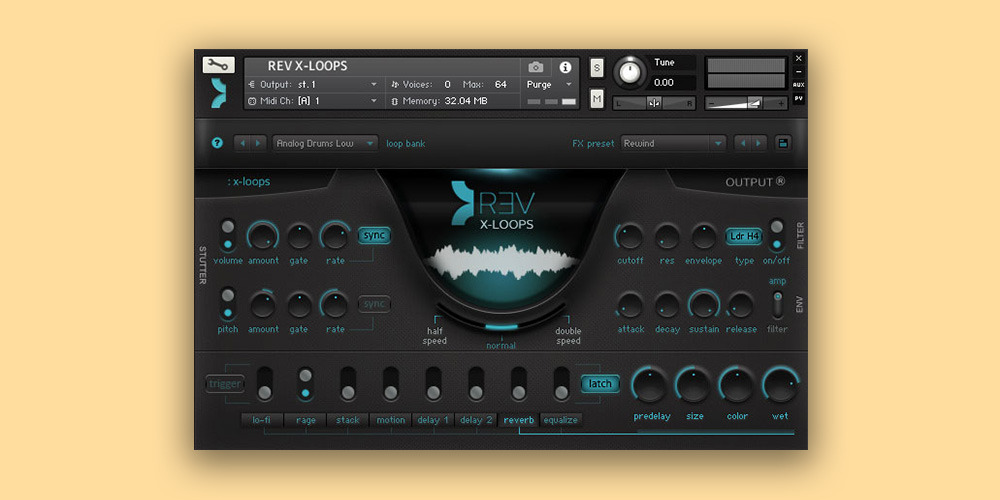Image resolution: width=1000 pixels, height=500 pixels.
Task: Toggle the filter on/off switch
Action: coord(776,234)
